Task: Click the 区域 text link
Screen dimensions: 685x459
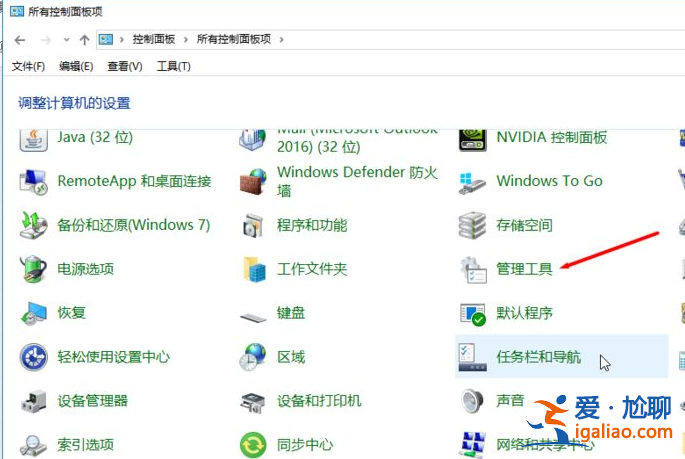Action: pos(291,357)
